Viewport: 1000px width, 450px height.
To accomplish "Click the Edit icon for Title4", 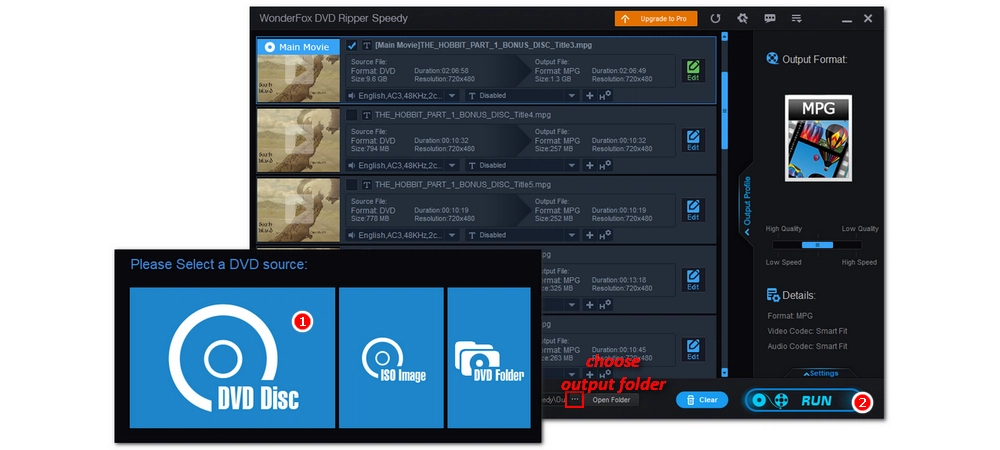I will (693, 140).
